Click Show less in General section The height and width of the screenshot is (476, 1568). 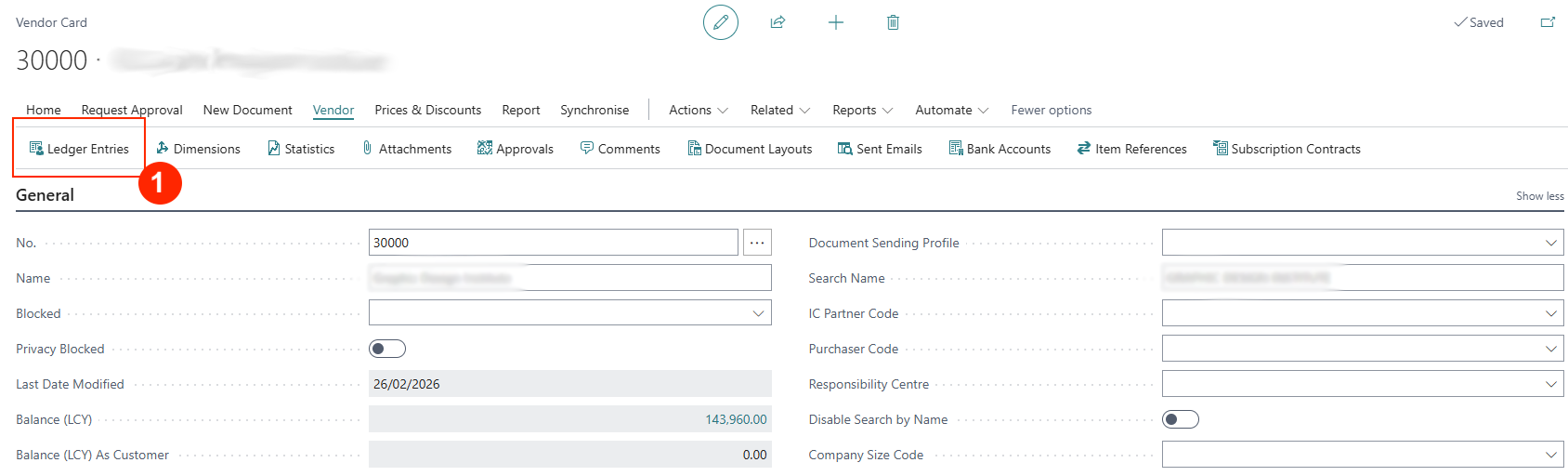coord(1539,196)
